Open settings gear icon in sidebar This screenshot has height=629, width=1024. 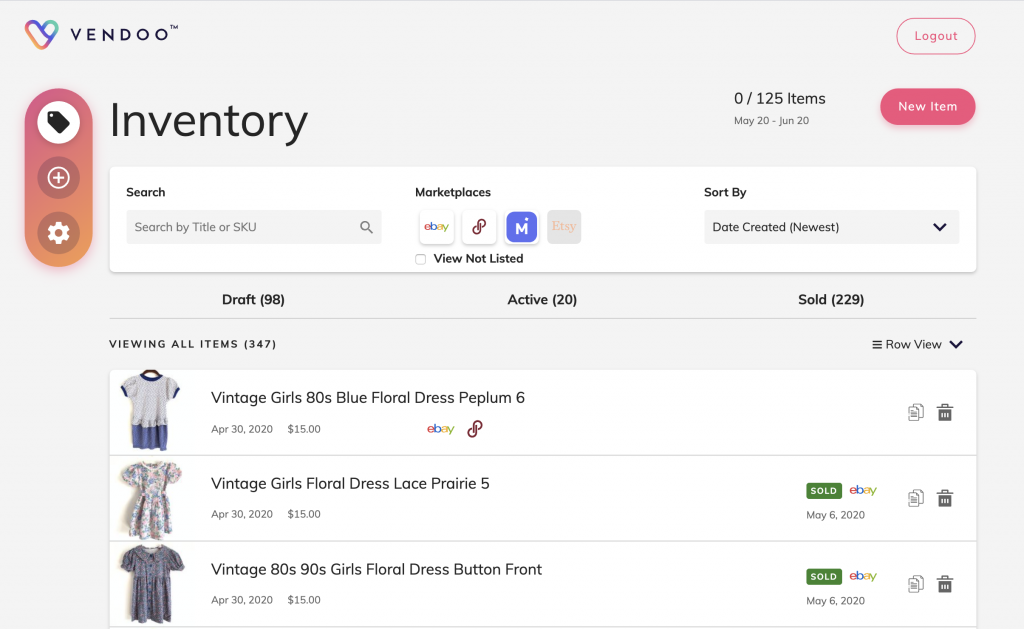(58, 233)
